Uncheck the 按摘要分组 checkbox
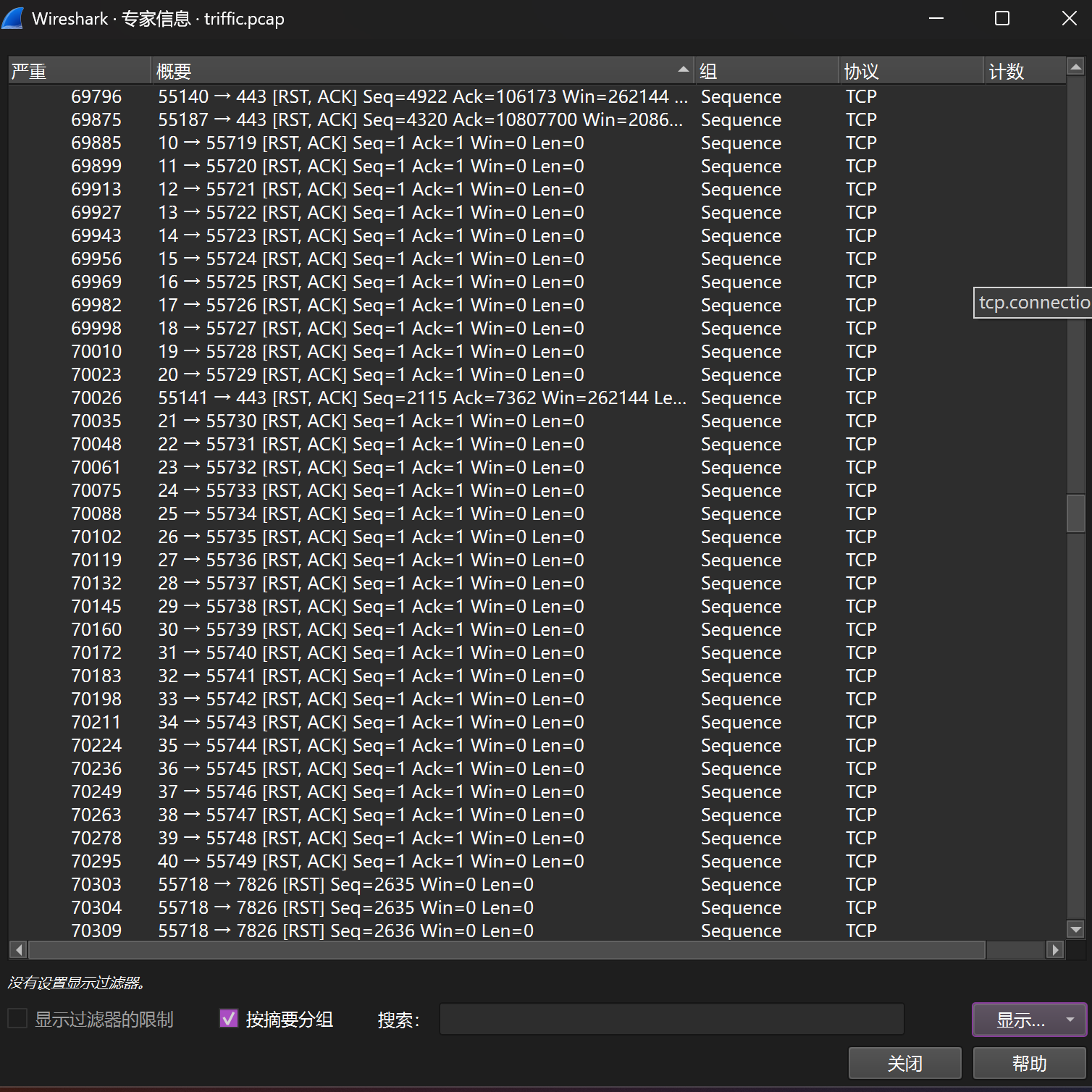 [229, 1018]
